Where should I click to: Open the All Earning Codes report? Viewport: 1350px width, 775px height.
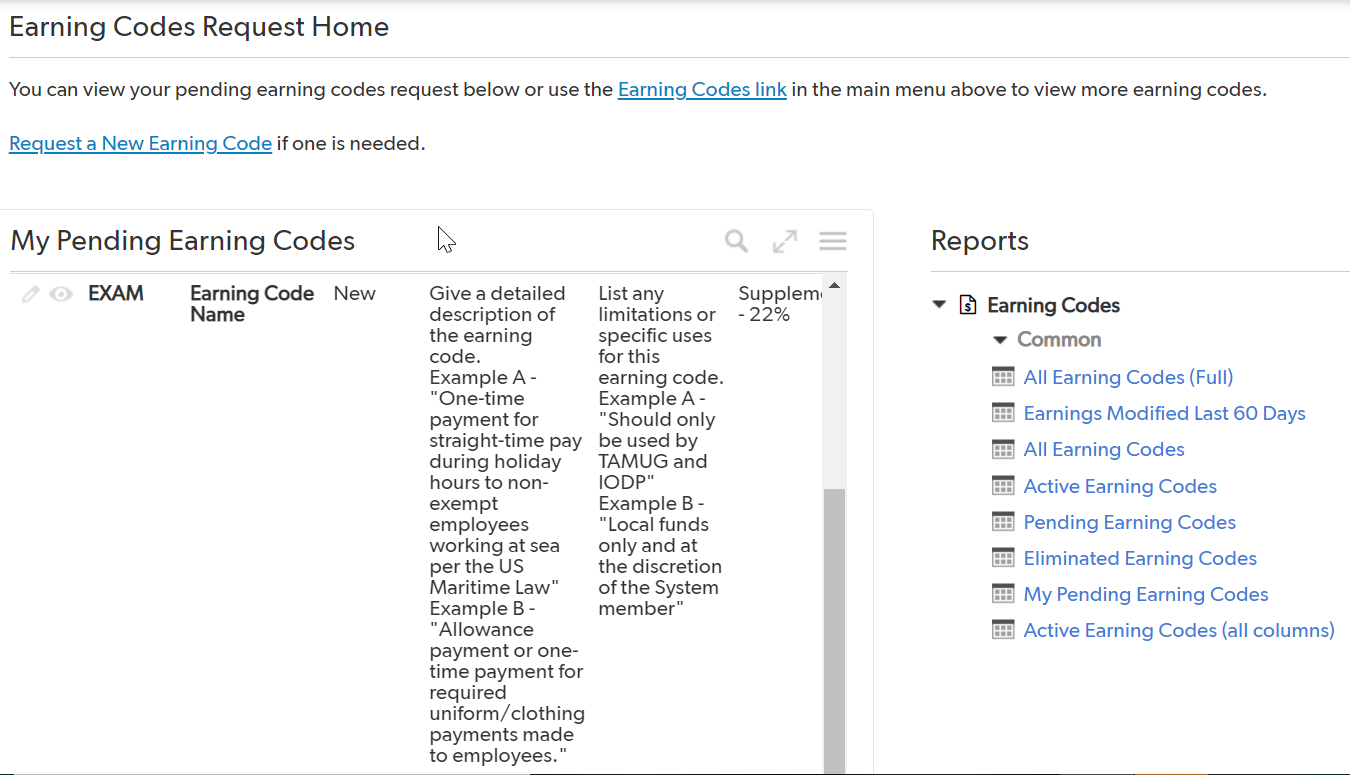(x=1103, y=449)
